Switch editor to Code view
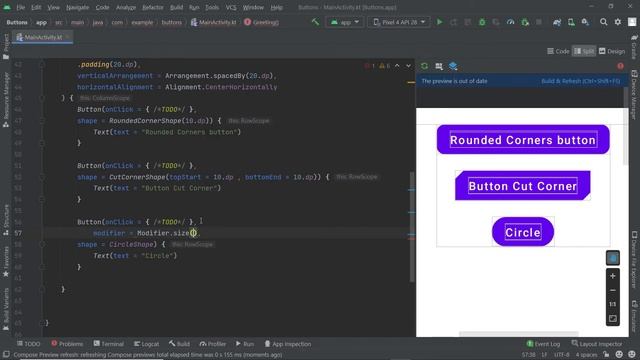Viewport: 640px width, 360px height. click(x=558, y=51)
